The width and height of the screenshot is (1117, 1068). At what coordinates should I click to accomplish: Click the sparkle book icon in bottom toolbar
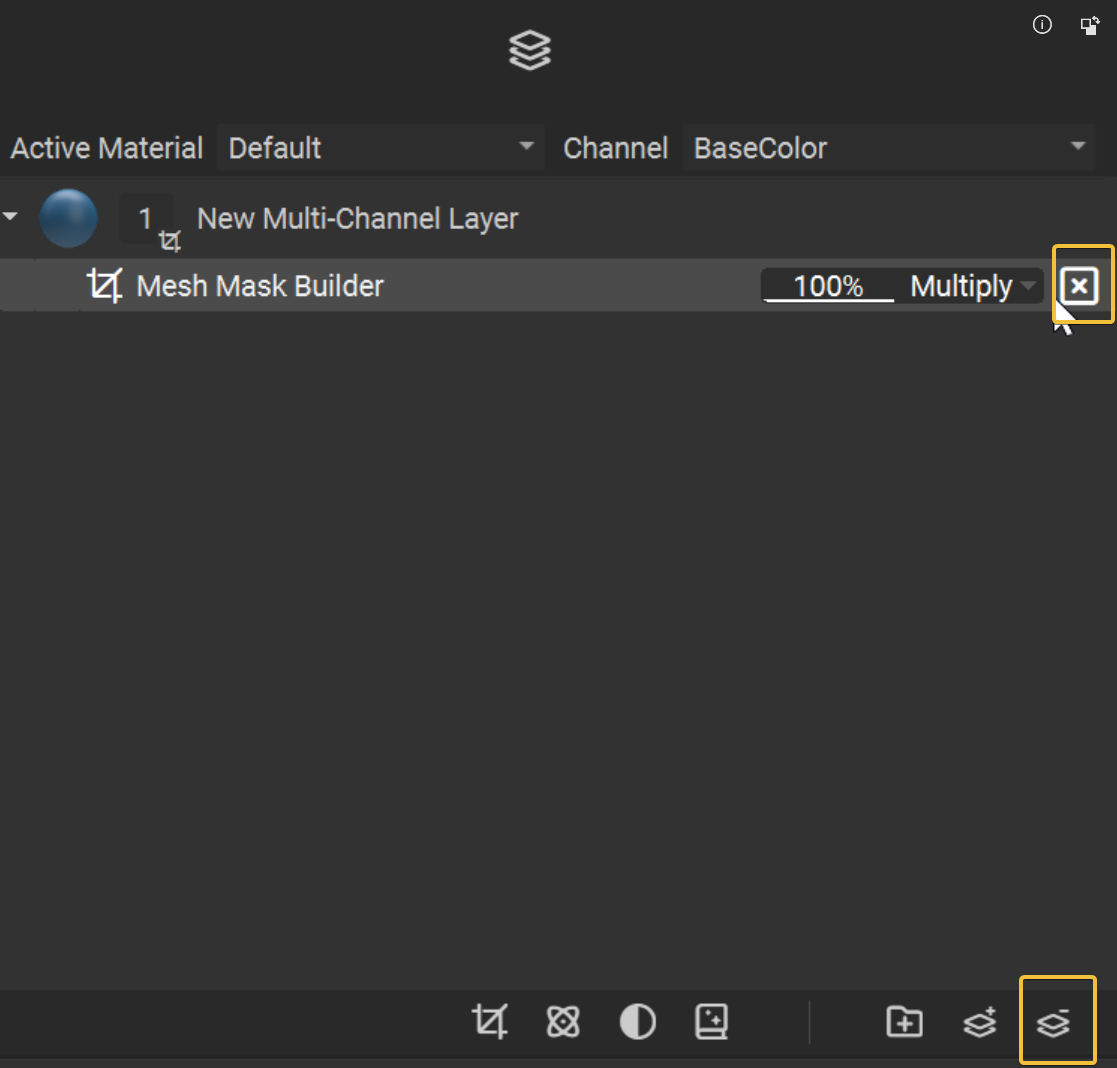click(x=711, y=1022)
